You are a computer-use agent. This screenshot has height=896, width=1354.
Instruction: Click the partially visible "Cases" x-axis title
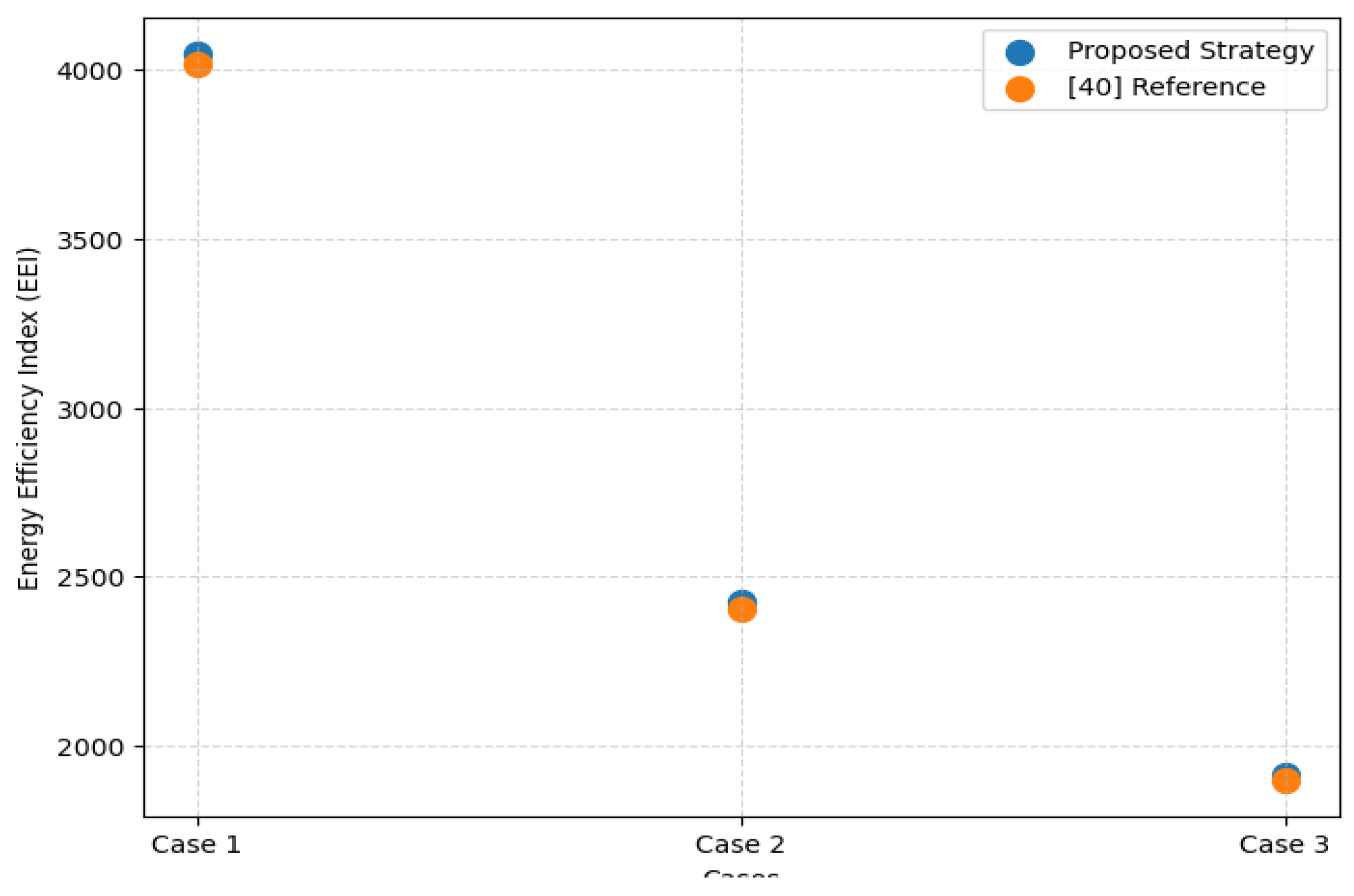coord(741,874)
